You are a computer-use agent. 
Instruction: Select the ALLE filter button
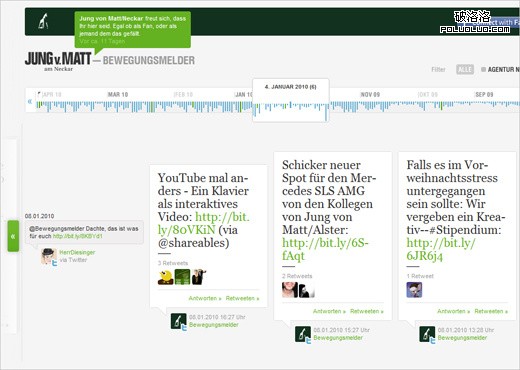click(x=465, y=69)
